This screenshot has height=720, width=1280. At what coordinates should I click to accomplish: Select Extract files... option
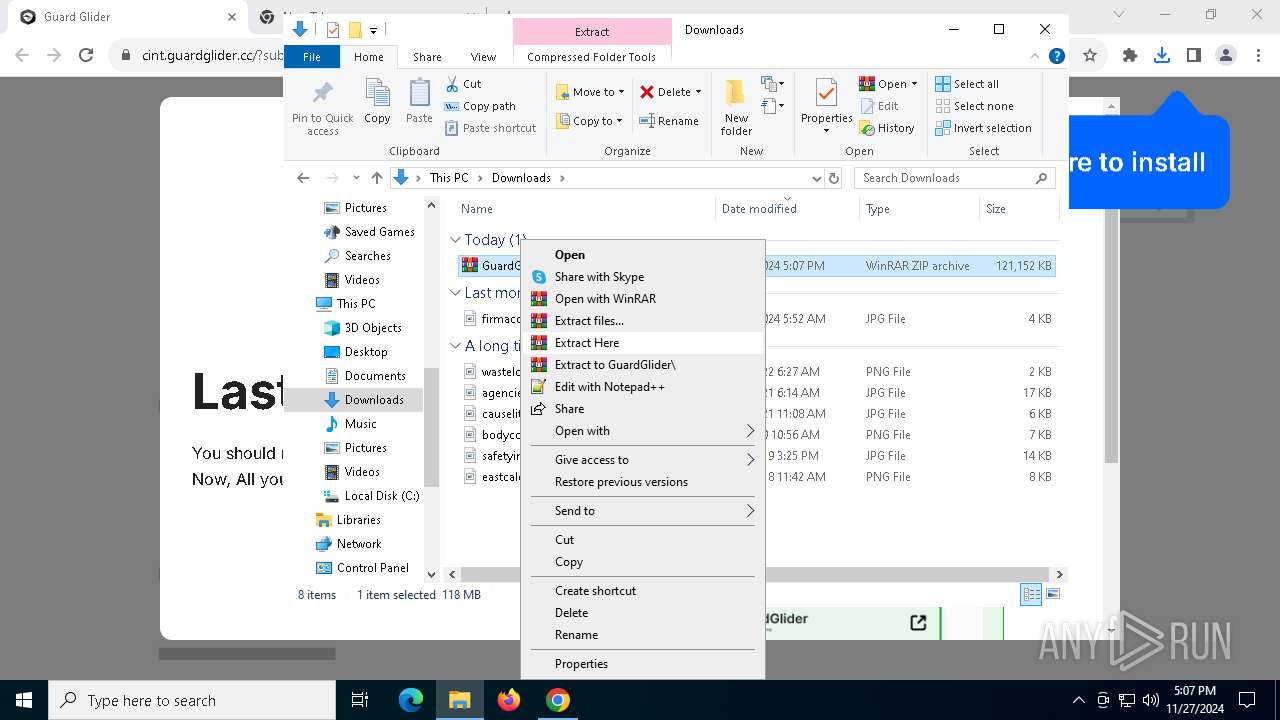643,321
